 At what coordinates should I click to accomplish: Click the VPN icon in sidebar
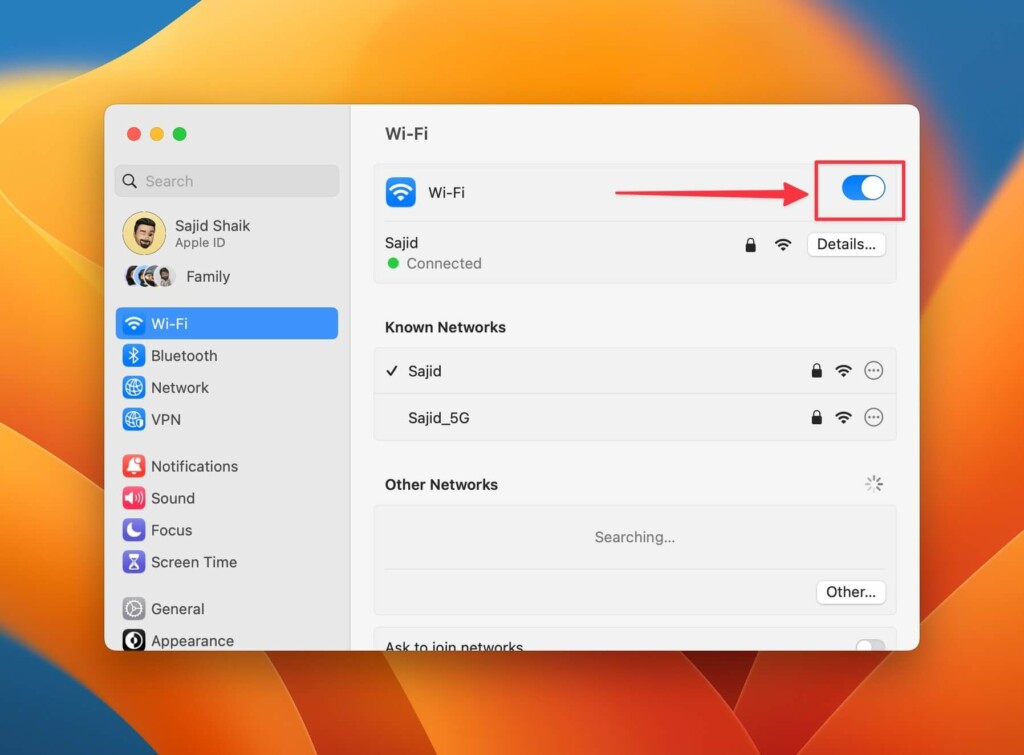pyautogui.click(x=134, y=420)
